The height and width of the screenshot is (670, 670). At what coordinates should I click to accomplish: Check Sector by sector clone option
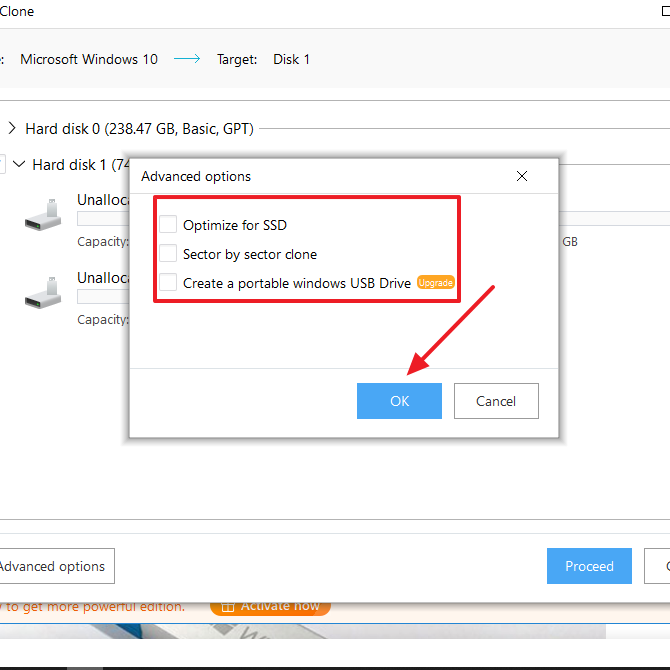[168, 253]
